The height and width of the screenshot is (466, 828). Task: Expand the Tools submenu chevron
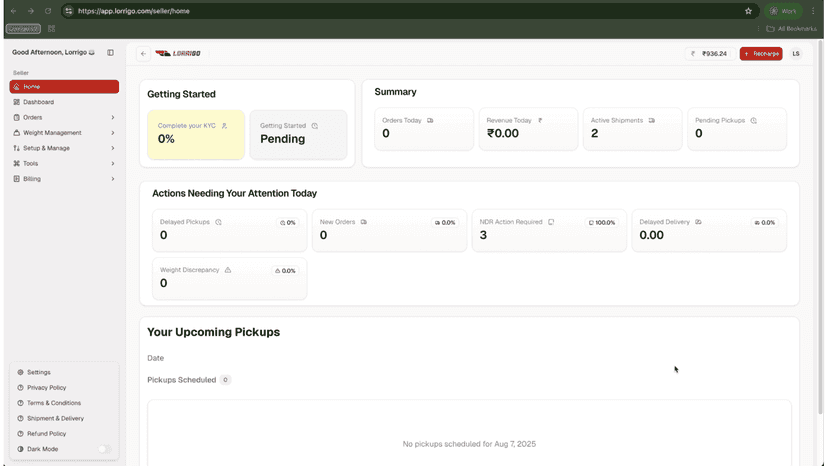pyautogui.click(x=112, y=163)
